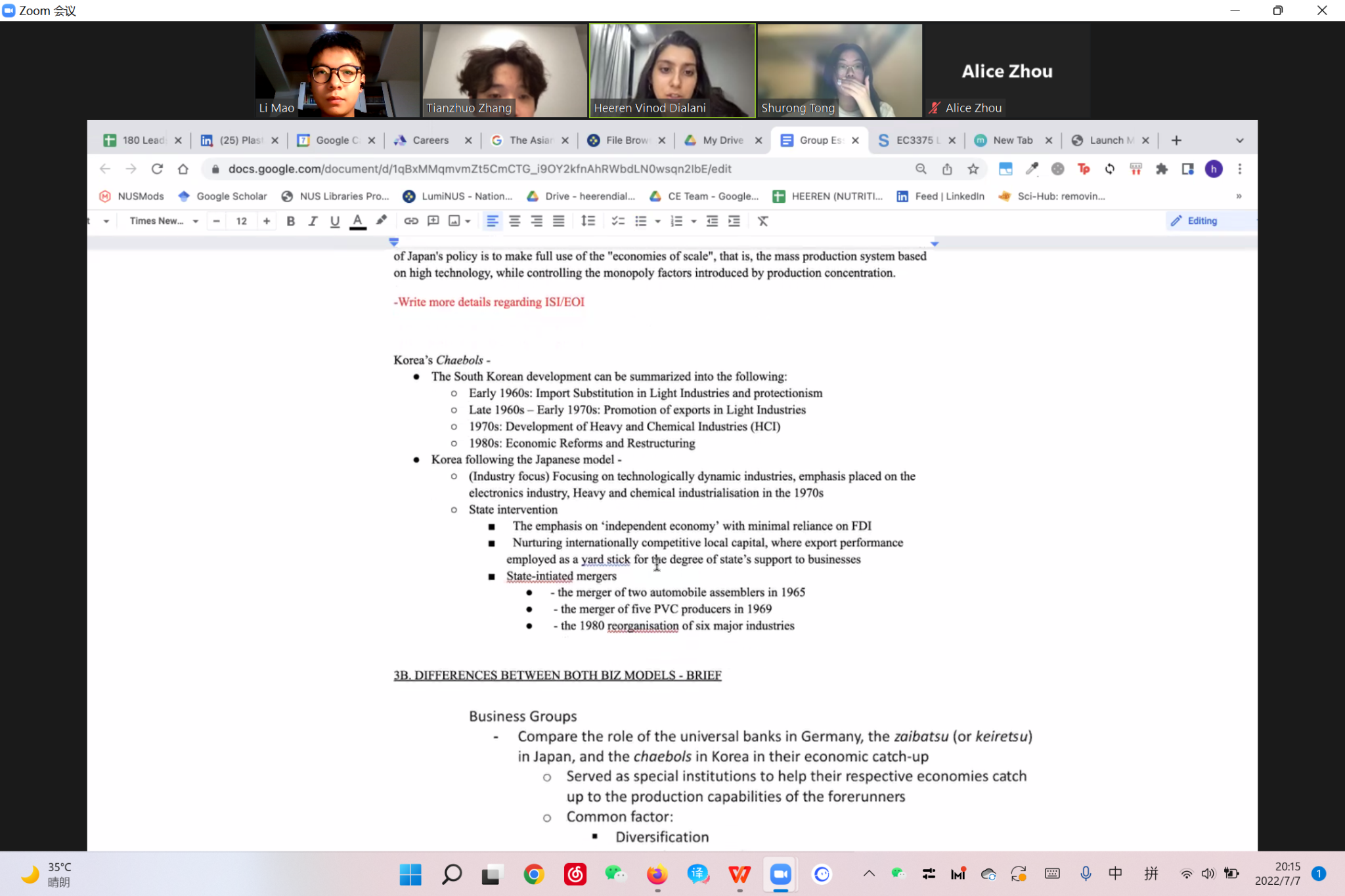Screen dimensions: 1345x896
Task: Click the Increase indent icon
Action: 734,221
